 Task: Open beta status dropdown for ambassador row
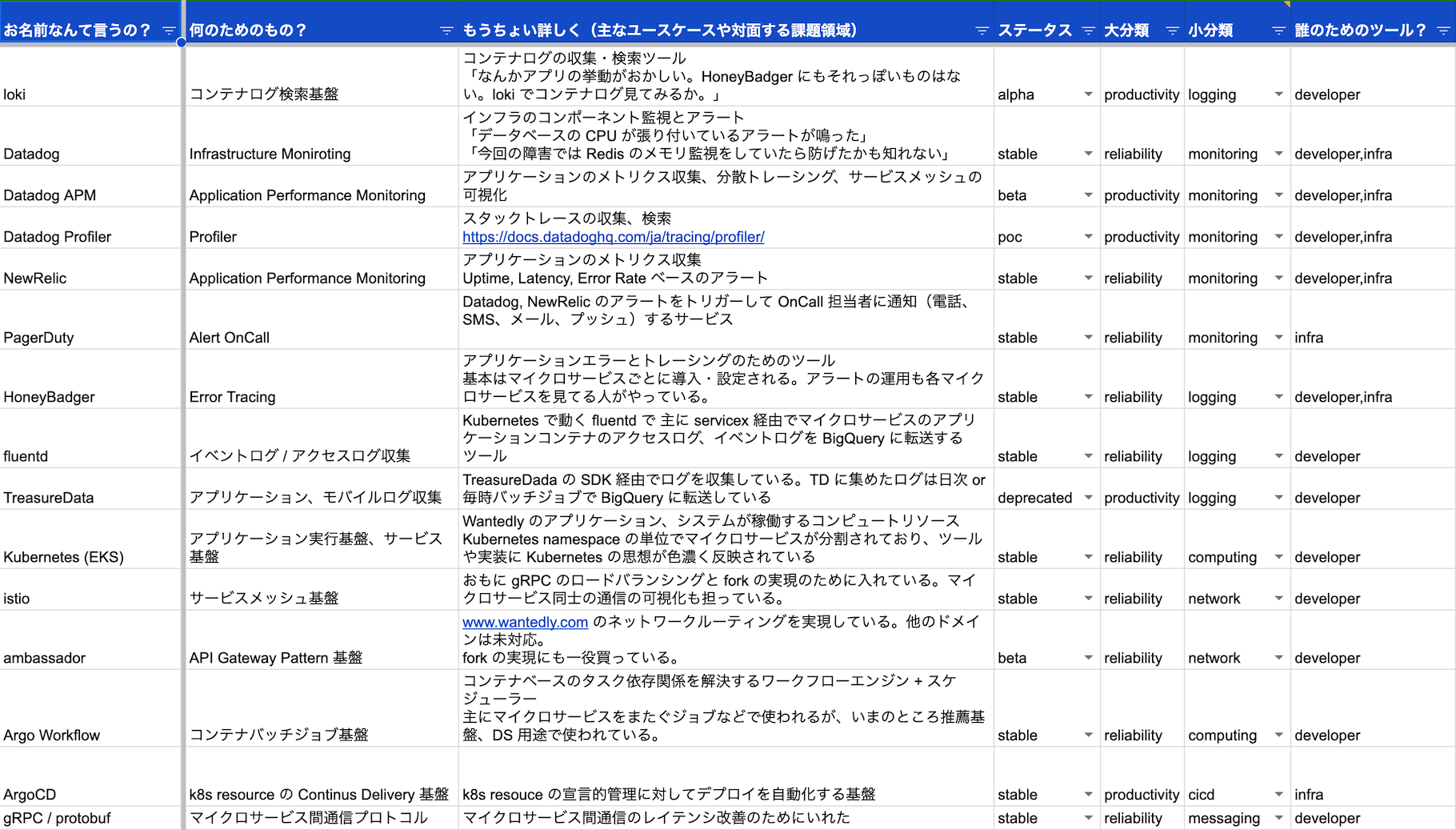click(1088, 658)
